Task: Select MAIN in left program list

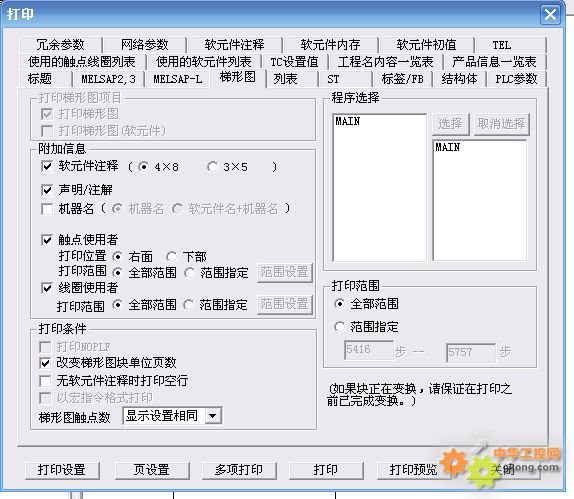Action: (x=348, y=122)
